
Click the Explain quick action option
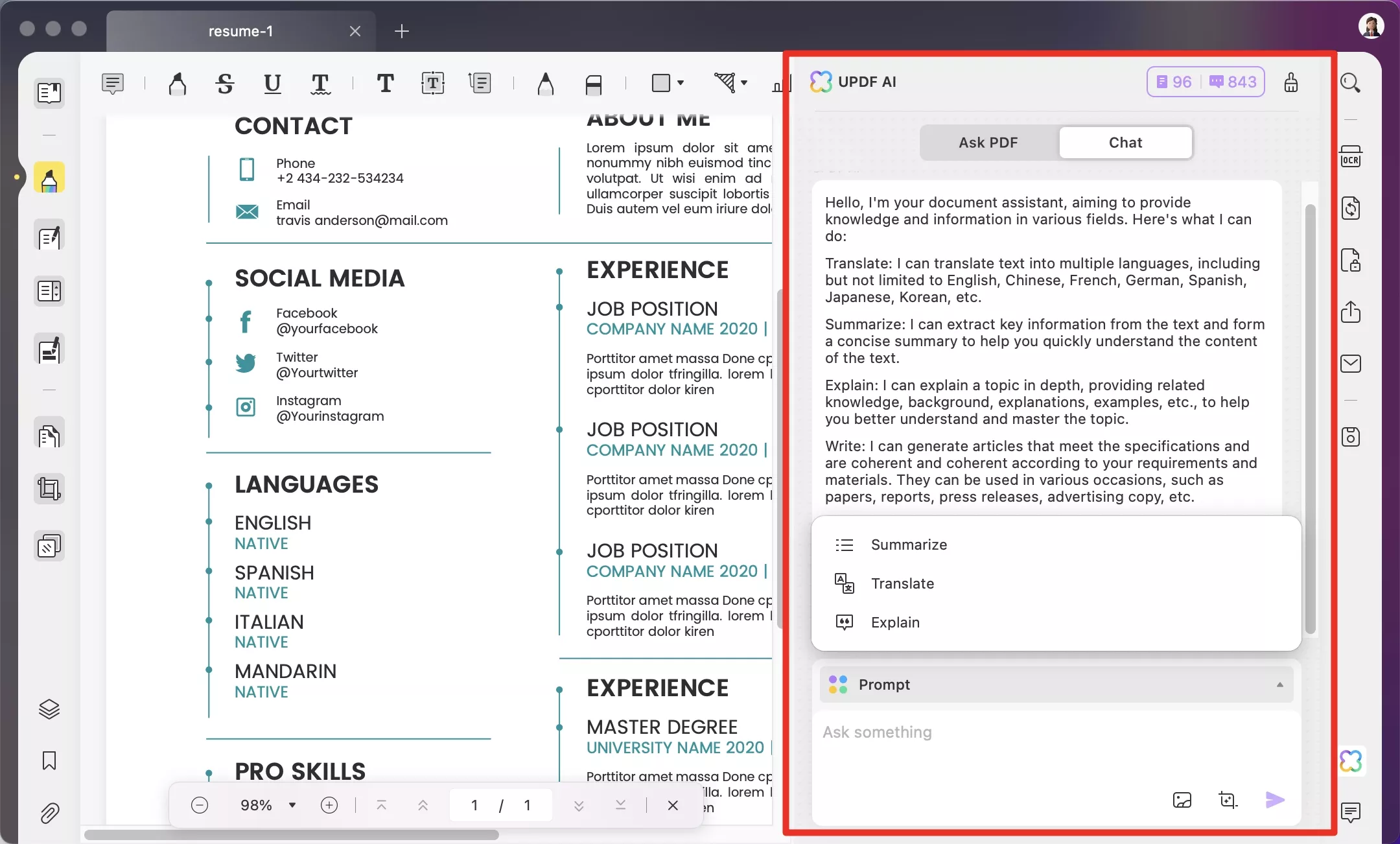[895, 622]
